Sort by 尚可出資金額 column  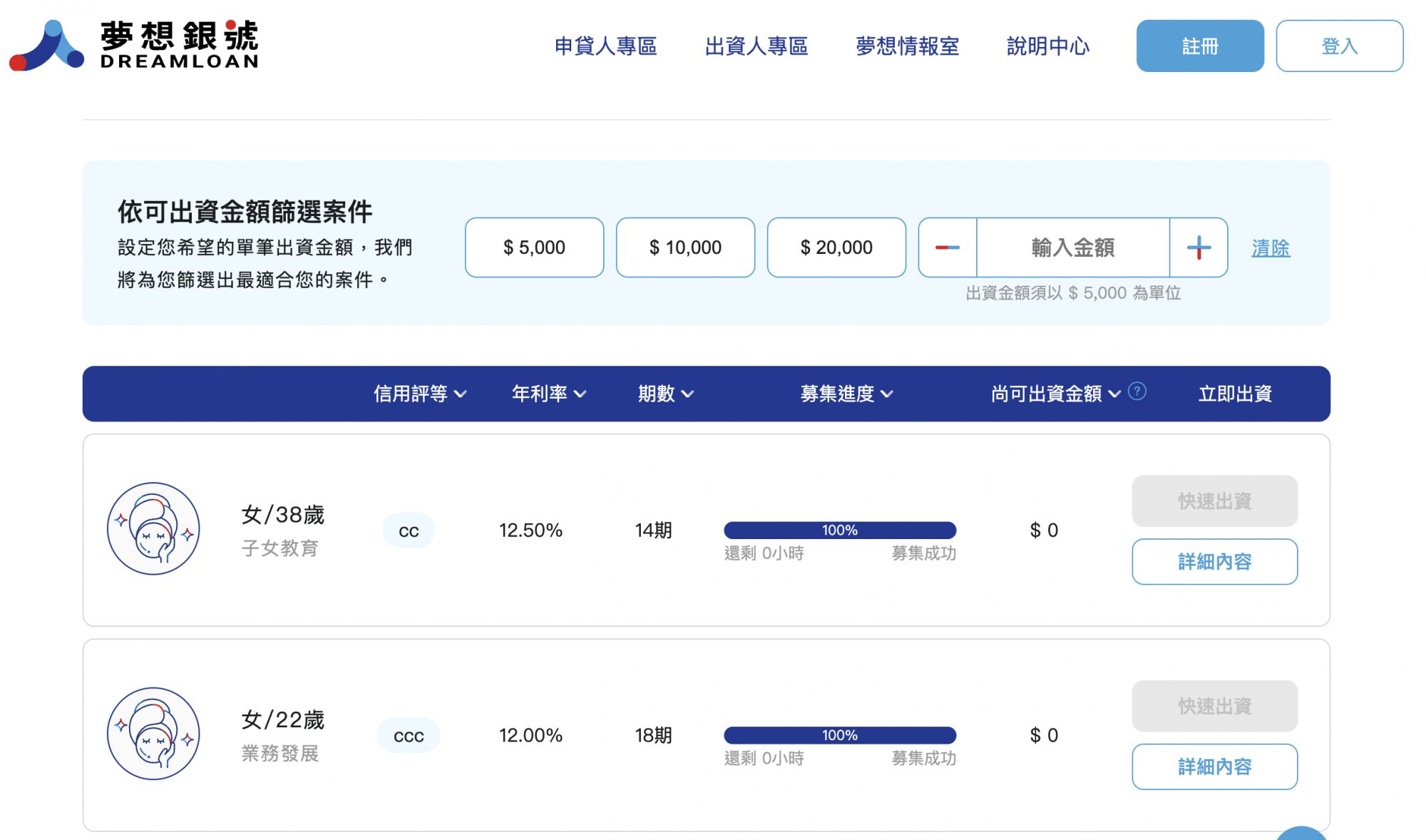[x=1056, y=394]
